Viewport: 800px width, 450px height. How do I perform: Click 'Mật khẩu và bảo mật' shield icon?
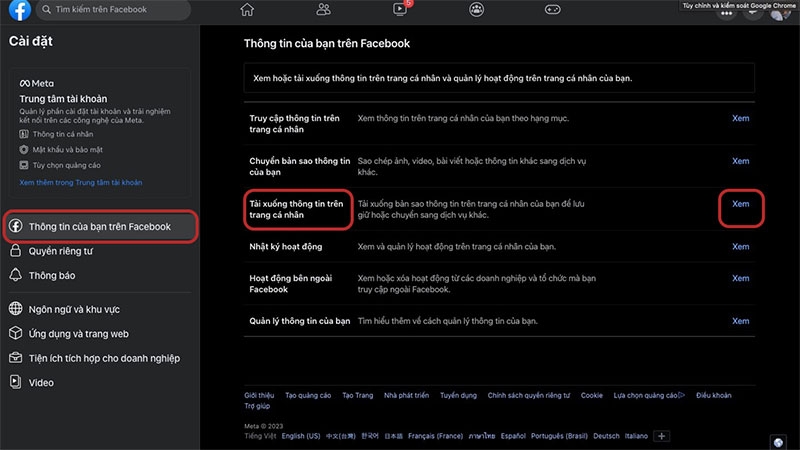(23, 149)
